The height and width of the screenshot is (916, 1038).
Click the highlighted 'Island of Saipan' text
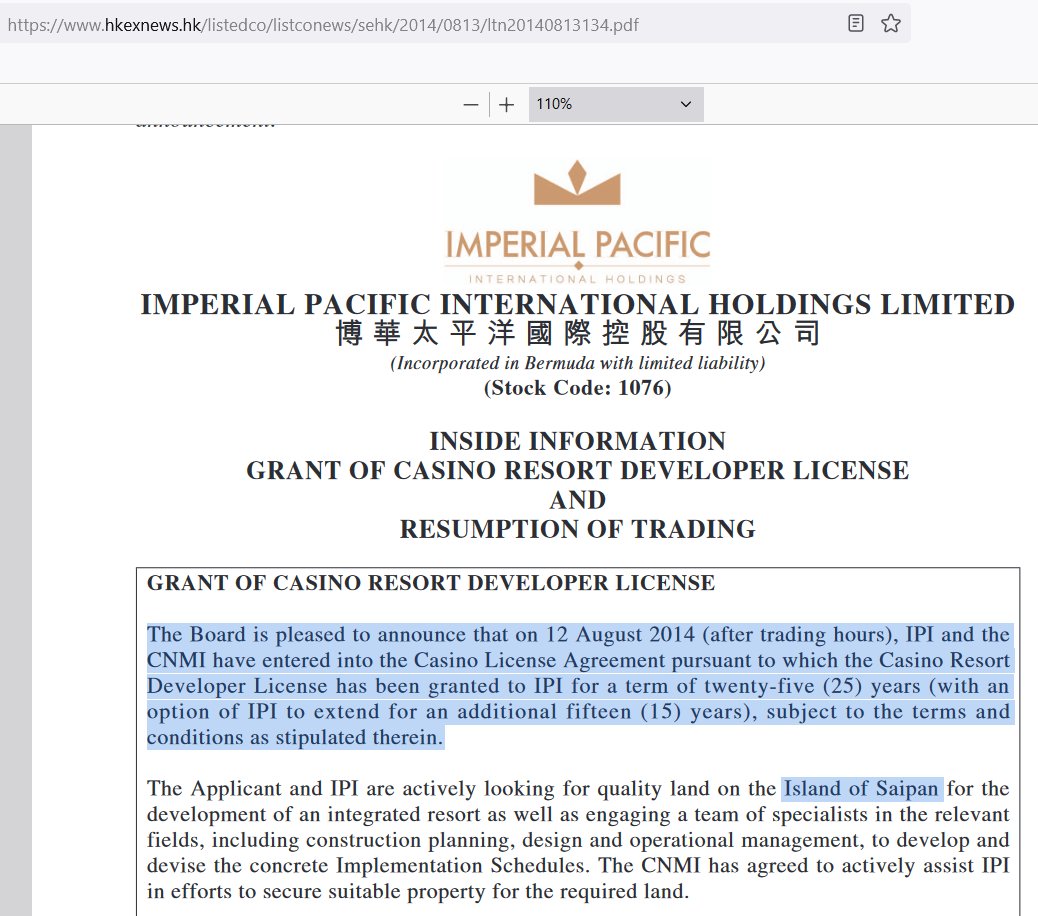pos(861,788)
